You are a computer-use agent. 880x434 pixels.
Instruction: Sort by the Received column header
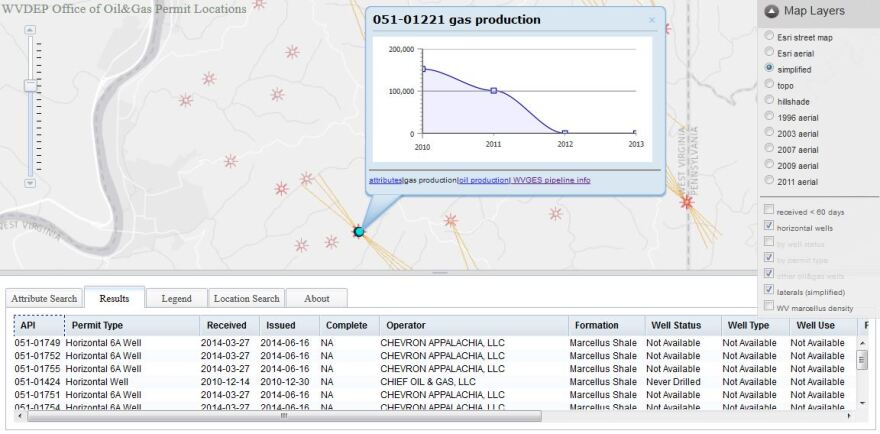click(x=230, y=326)
